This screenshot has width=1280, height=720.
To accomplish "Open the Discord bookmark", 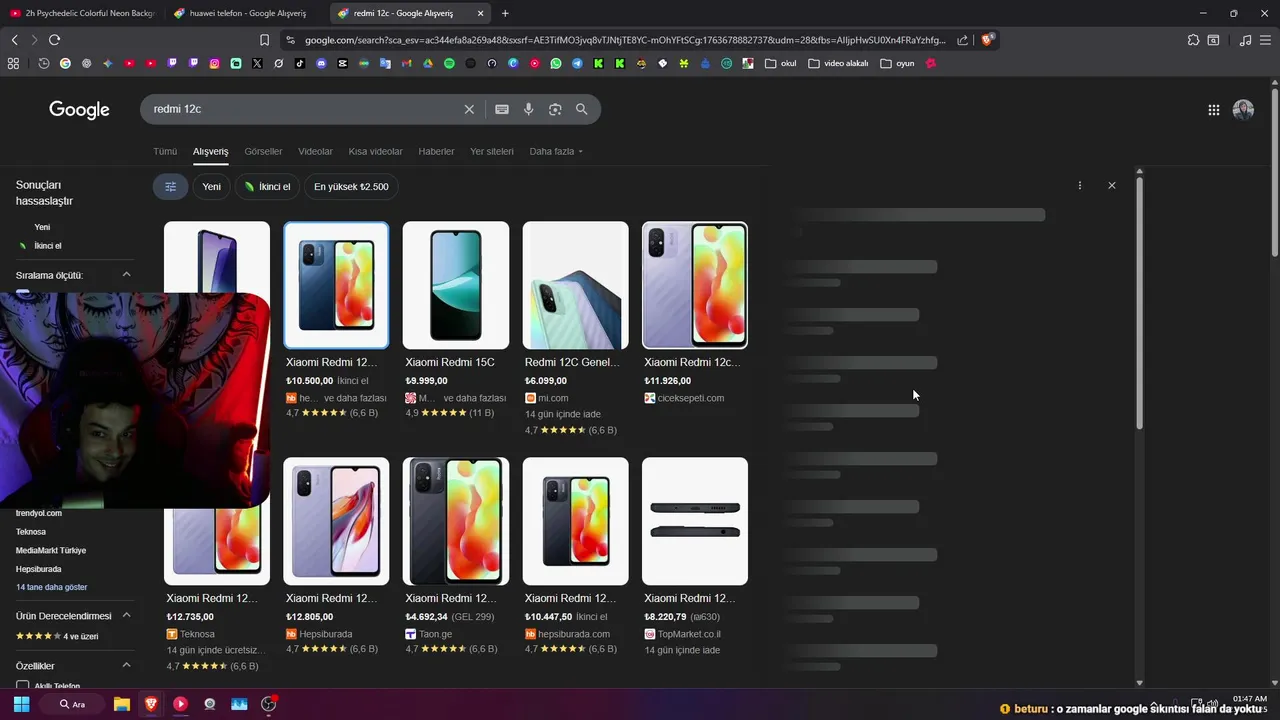I will (321, 63).
